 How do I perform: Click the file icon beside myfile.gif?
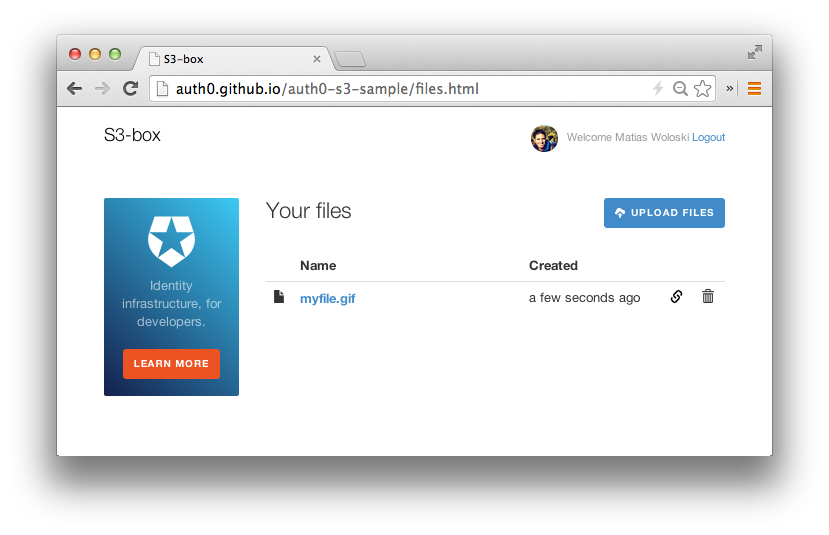pos(279,297)
